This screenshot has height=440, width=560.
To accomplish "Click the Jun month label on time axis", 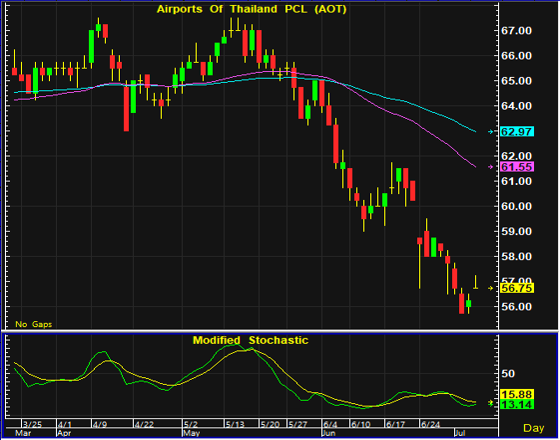I will pos(329,433).
